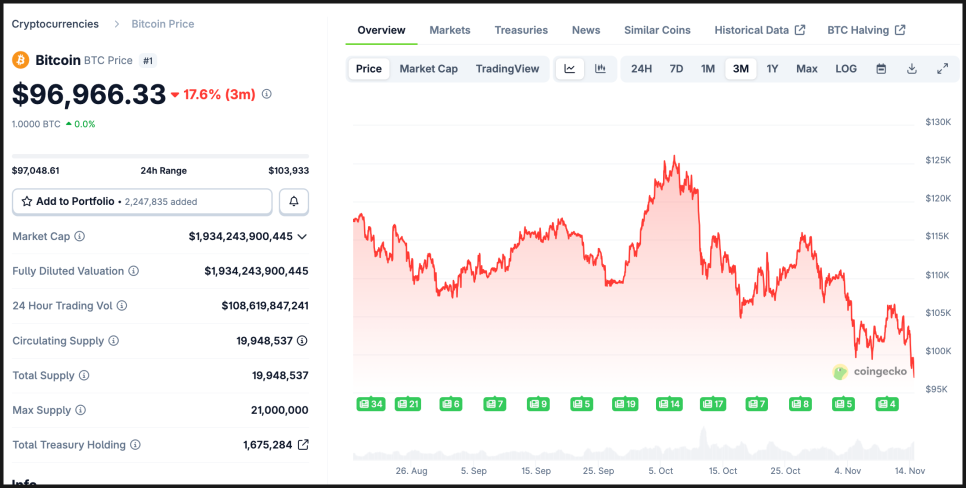The width and height of the screenshot is (966, 488).
Task: Click the price alert bell icon
Action: 294,201
